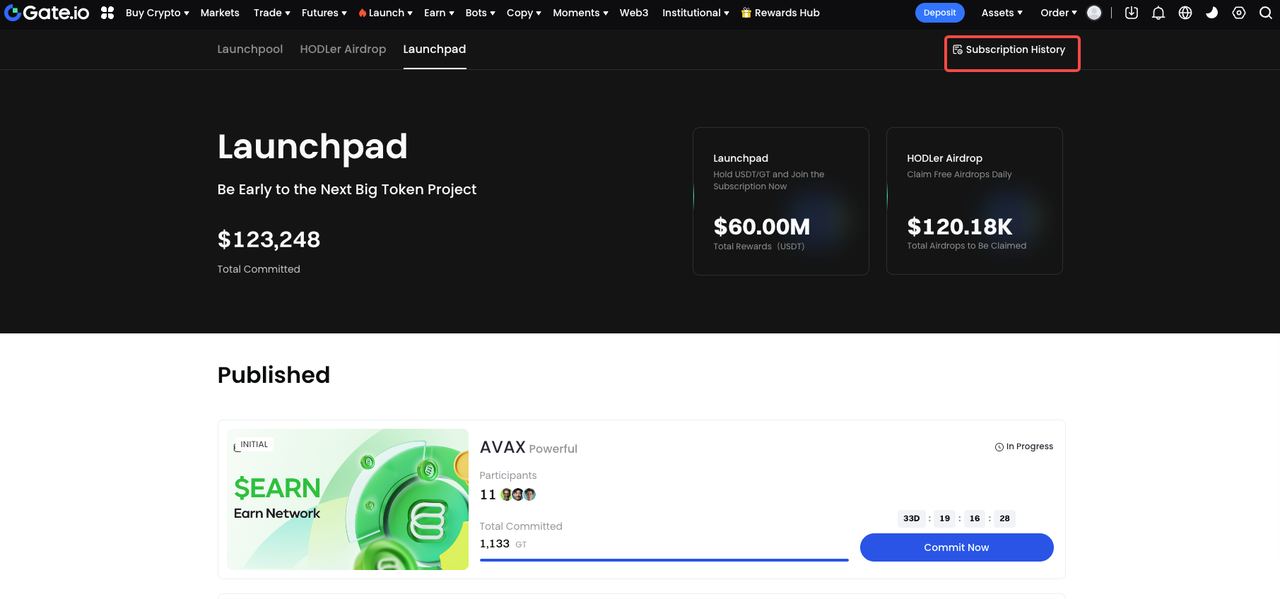This screenshot has height=599, width=1280.
Task: Open the Markets menu item
Action: [x=220, y=13]
